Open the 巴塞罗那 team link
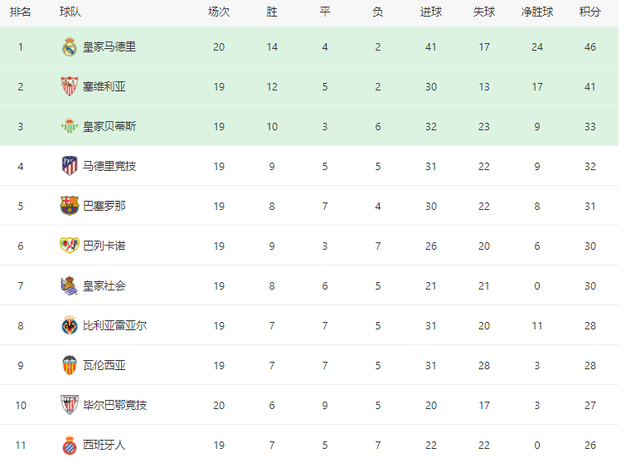The image size is (640, 463). [x=104, y=206]
